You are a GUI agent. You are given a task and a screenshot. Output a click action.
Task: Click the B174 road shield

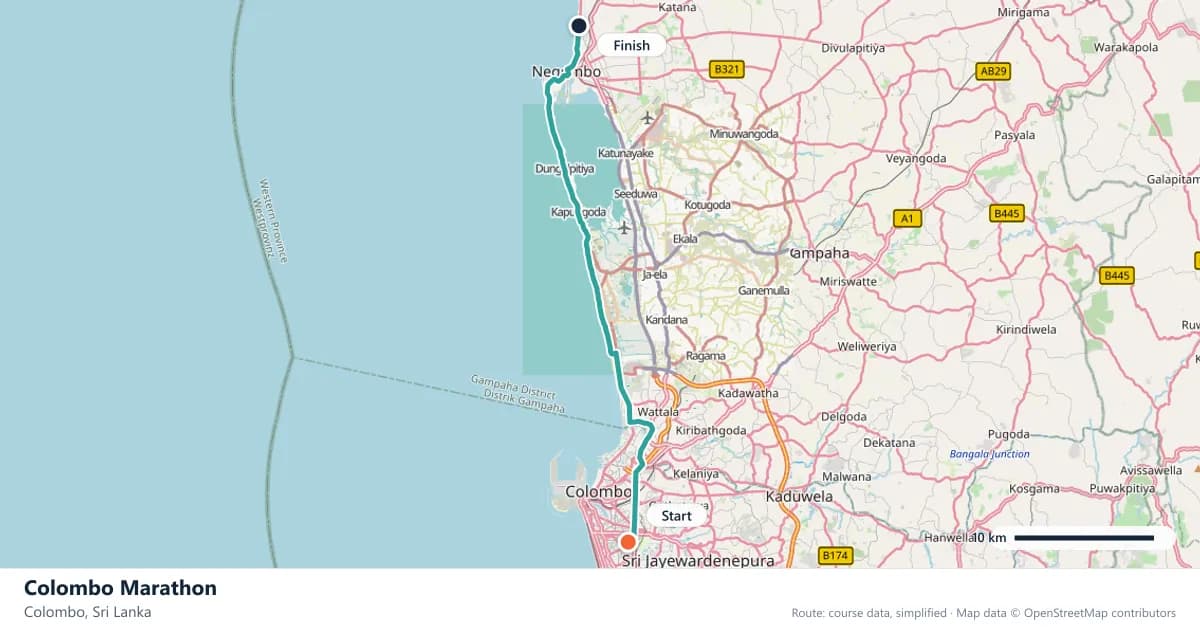click(834, 555)
